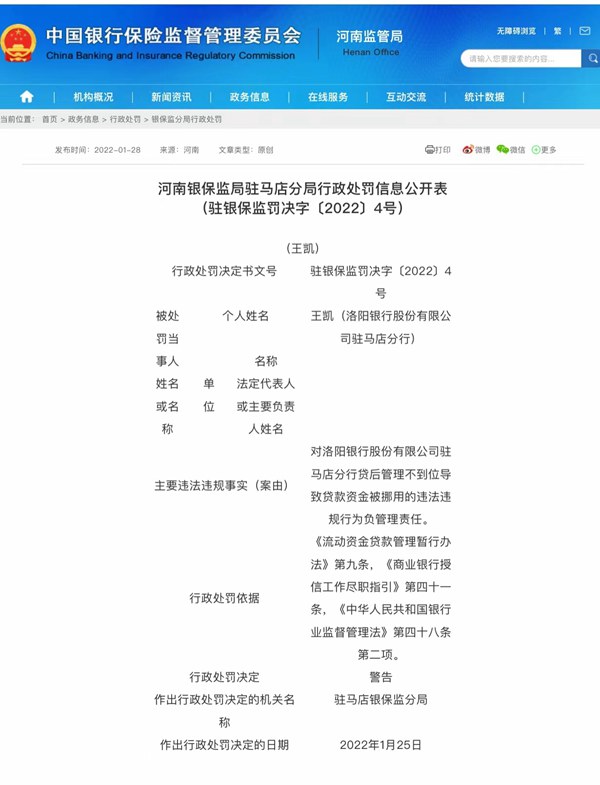Click the national emblem logo
Screen dimensions: 600x785
click(19, 42)
